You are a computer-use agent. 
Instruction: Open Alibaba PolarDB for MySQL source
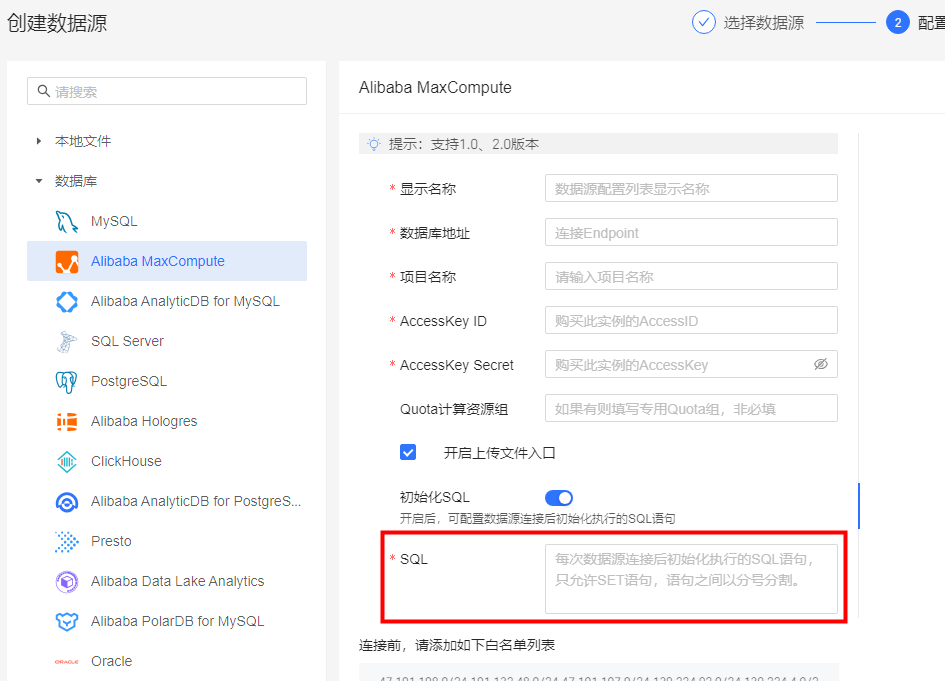(x=177, y=621)
